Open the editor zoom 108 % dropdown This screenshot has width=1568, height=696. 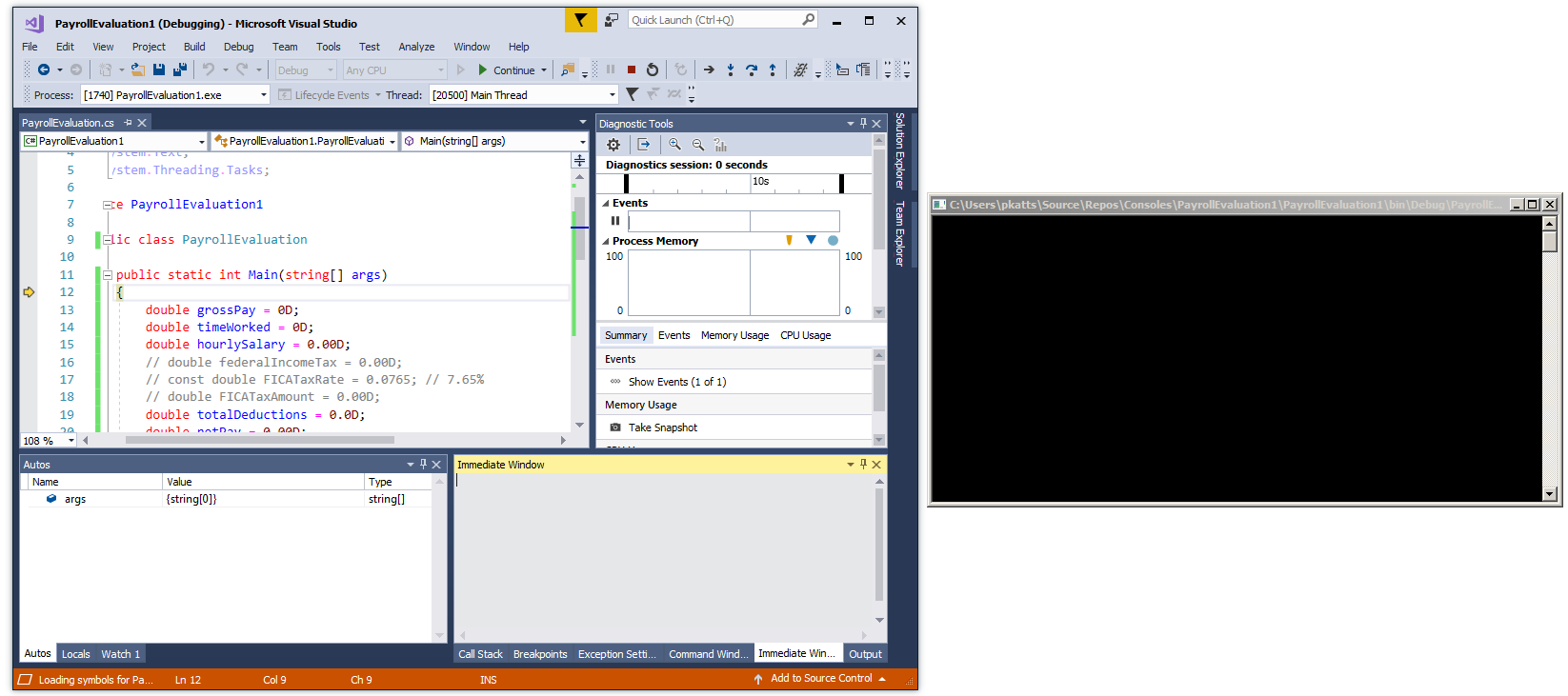[70, 440]
